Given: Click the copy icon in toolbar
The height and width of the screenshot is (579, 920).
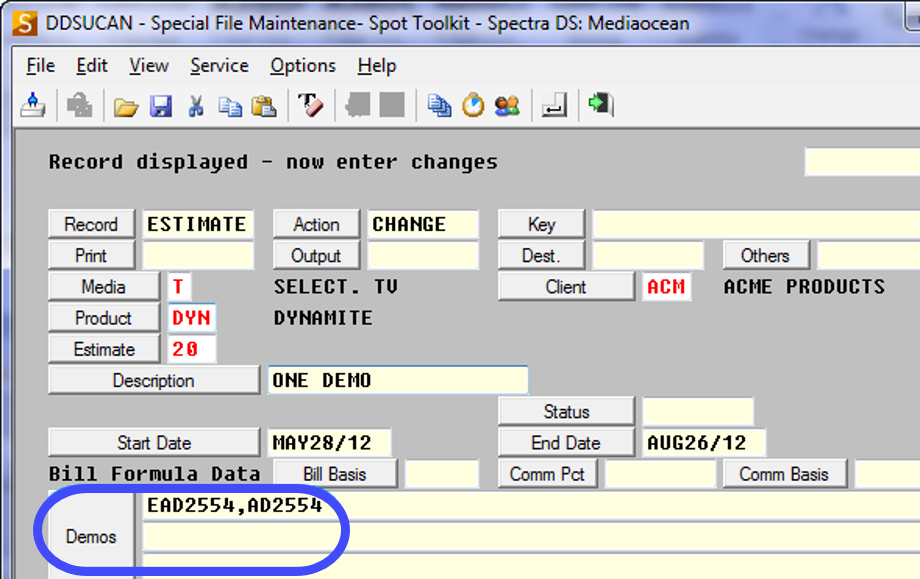Looking at the screenshot, I should click(230, 106).
